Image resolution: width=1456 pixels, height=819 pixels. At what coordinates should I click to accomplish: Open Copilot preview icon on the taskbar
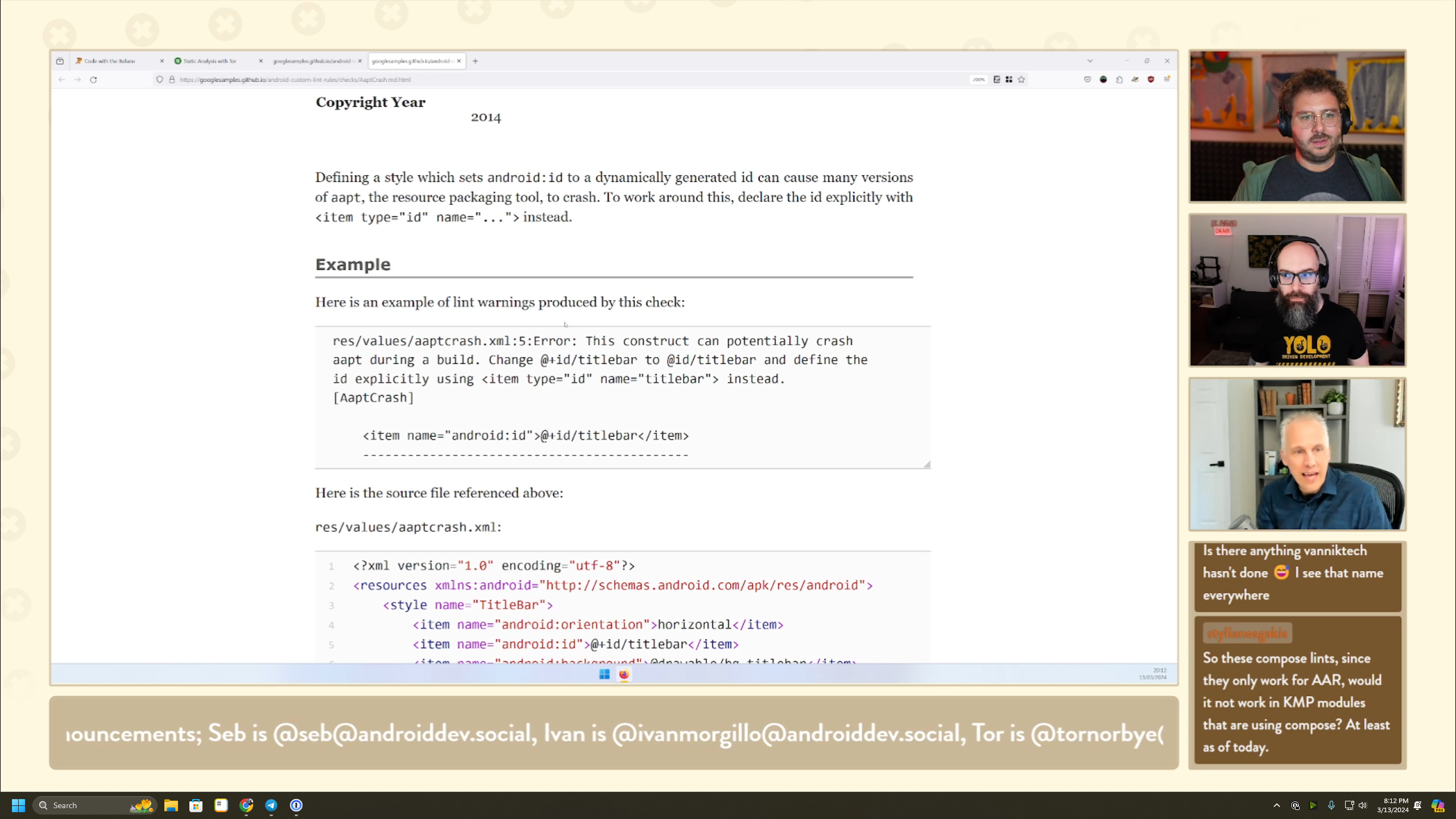pyautogui.click(x=1438, y=805)
